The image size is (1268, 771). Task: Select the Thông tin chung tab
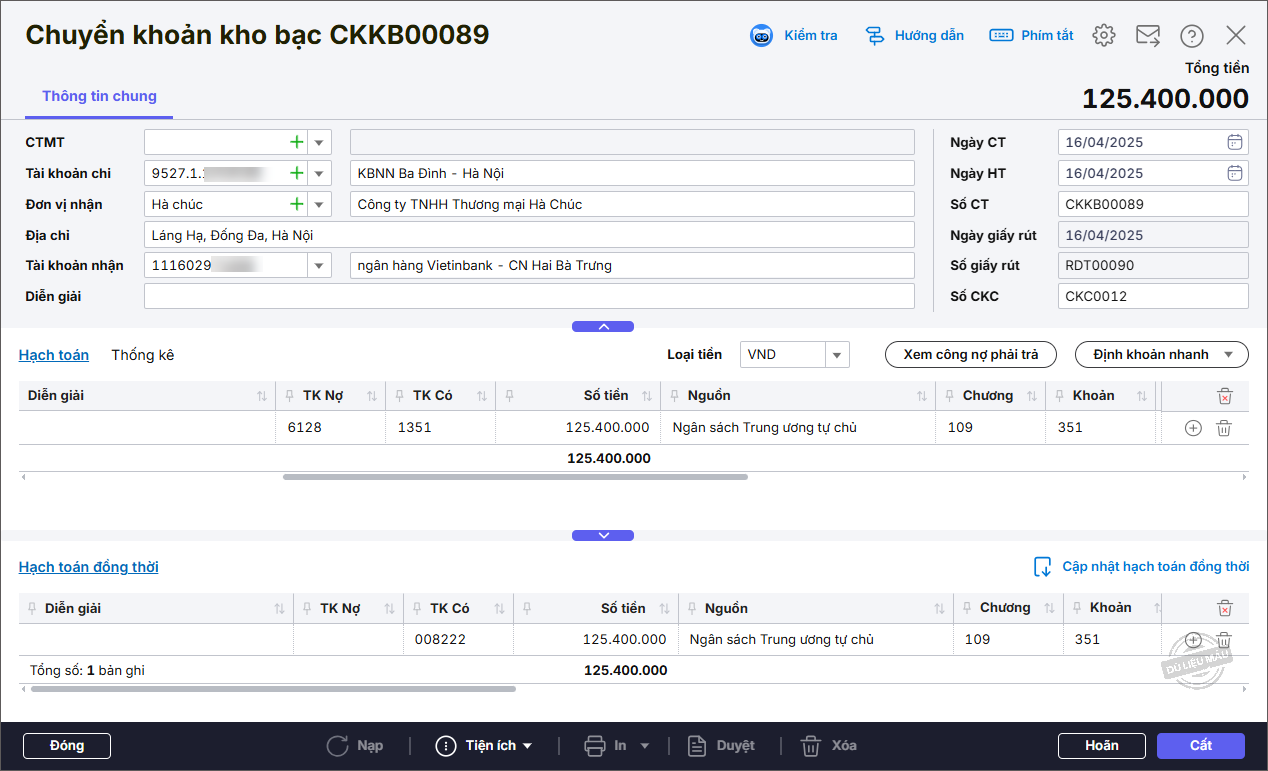(x=99, y=97)
